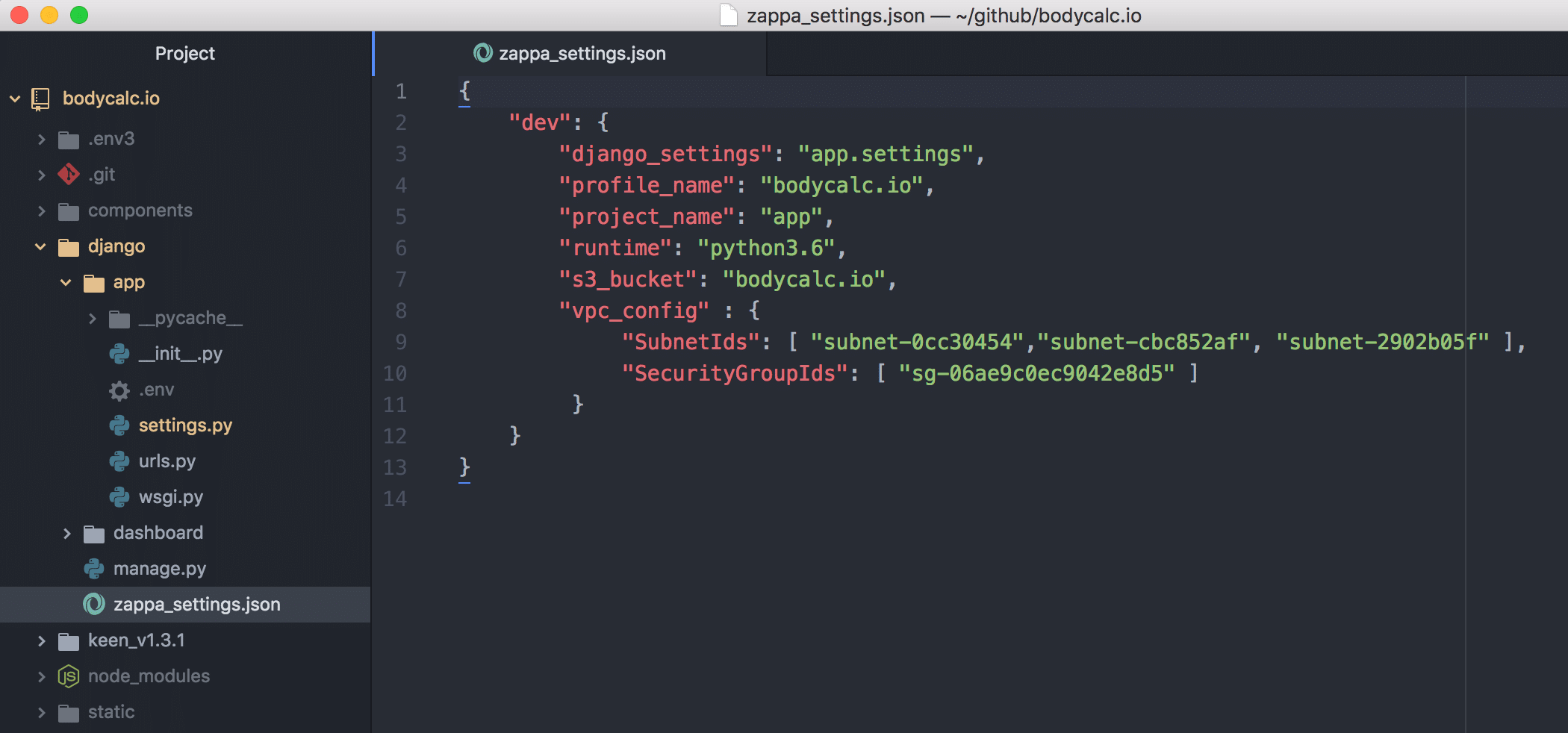Collapse the django folder chevron
Image resolution: width=1568 pixels, height=733 pixels.
[x=40, y=246]
